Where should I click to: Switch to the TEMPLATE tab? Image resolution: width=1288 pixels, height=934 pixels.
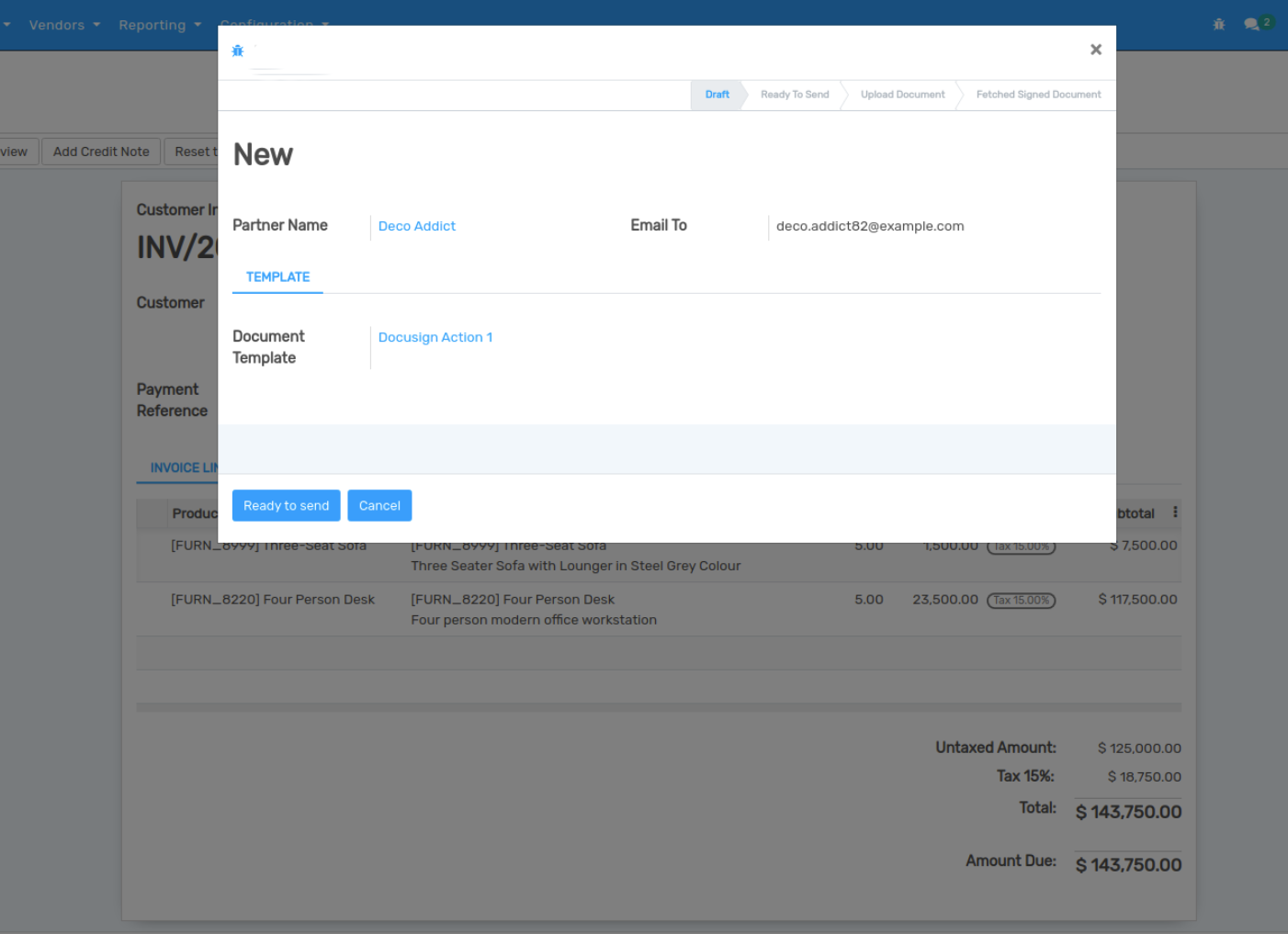(x=277, y=277)
